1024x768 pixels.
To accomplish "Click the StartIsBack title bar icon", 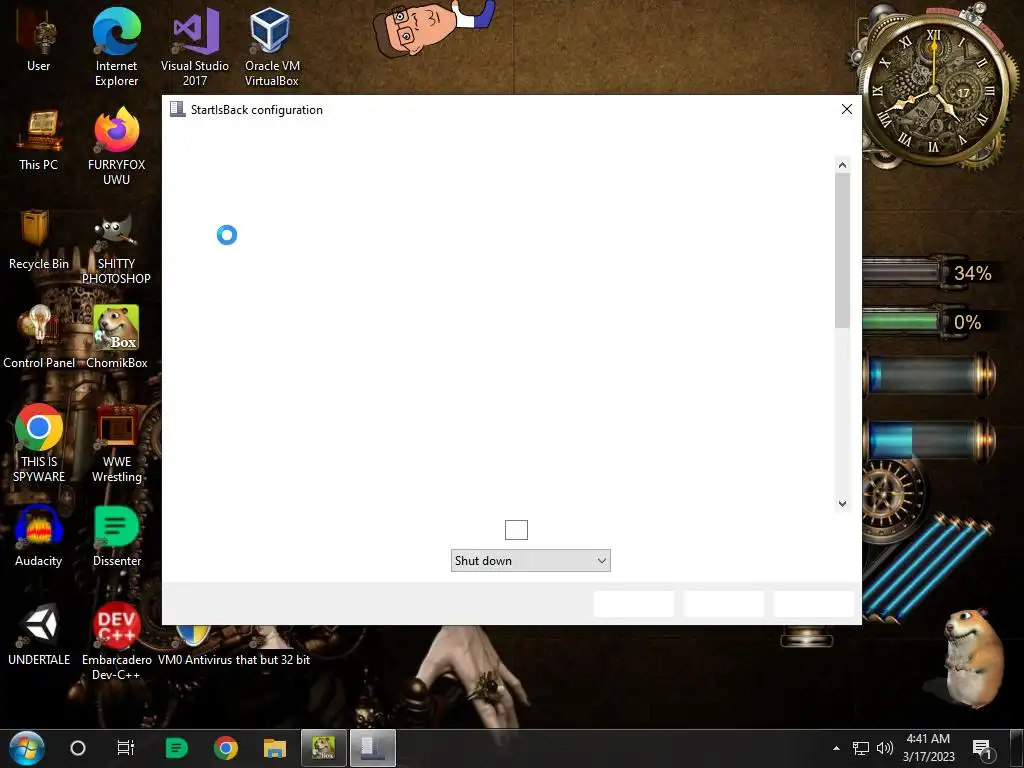I will [177, 109].
